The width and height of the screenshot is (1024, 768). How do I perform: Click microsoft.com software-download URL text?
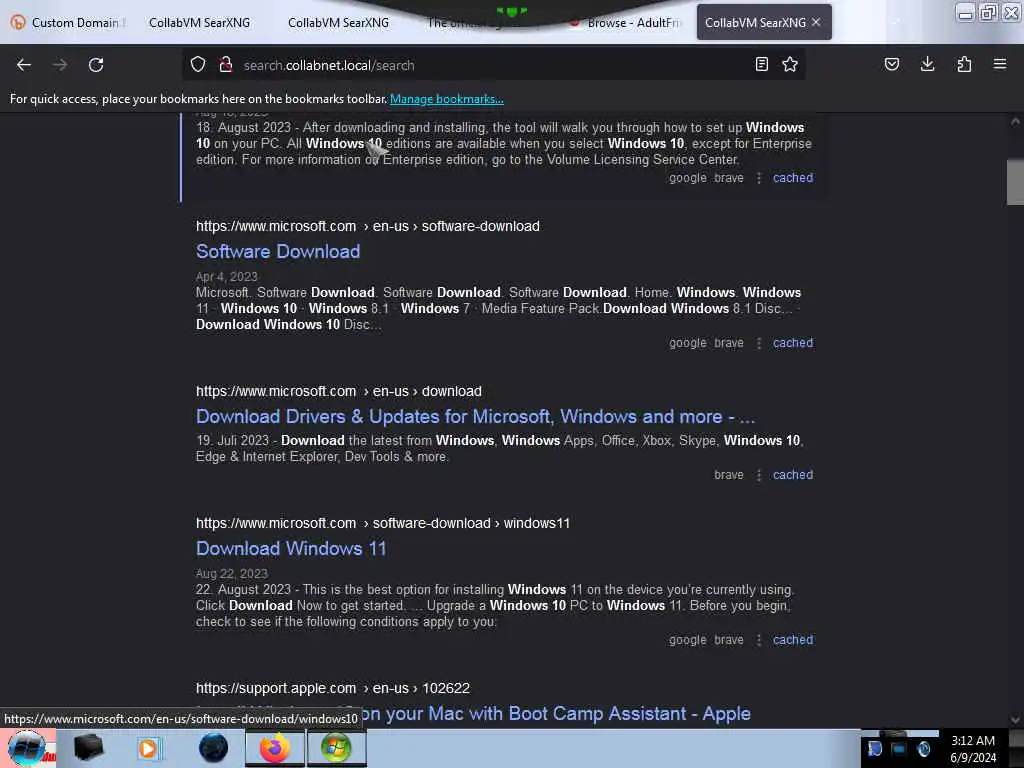point(368,227)
